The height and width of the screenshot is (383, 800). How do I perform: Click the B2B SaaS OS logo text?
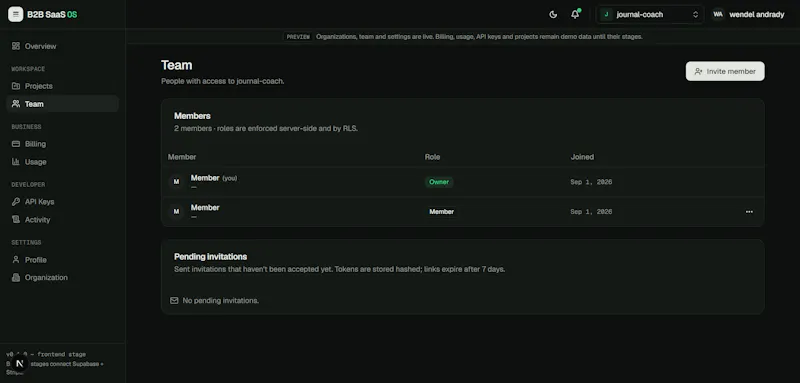(52, 14)
